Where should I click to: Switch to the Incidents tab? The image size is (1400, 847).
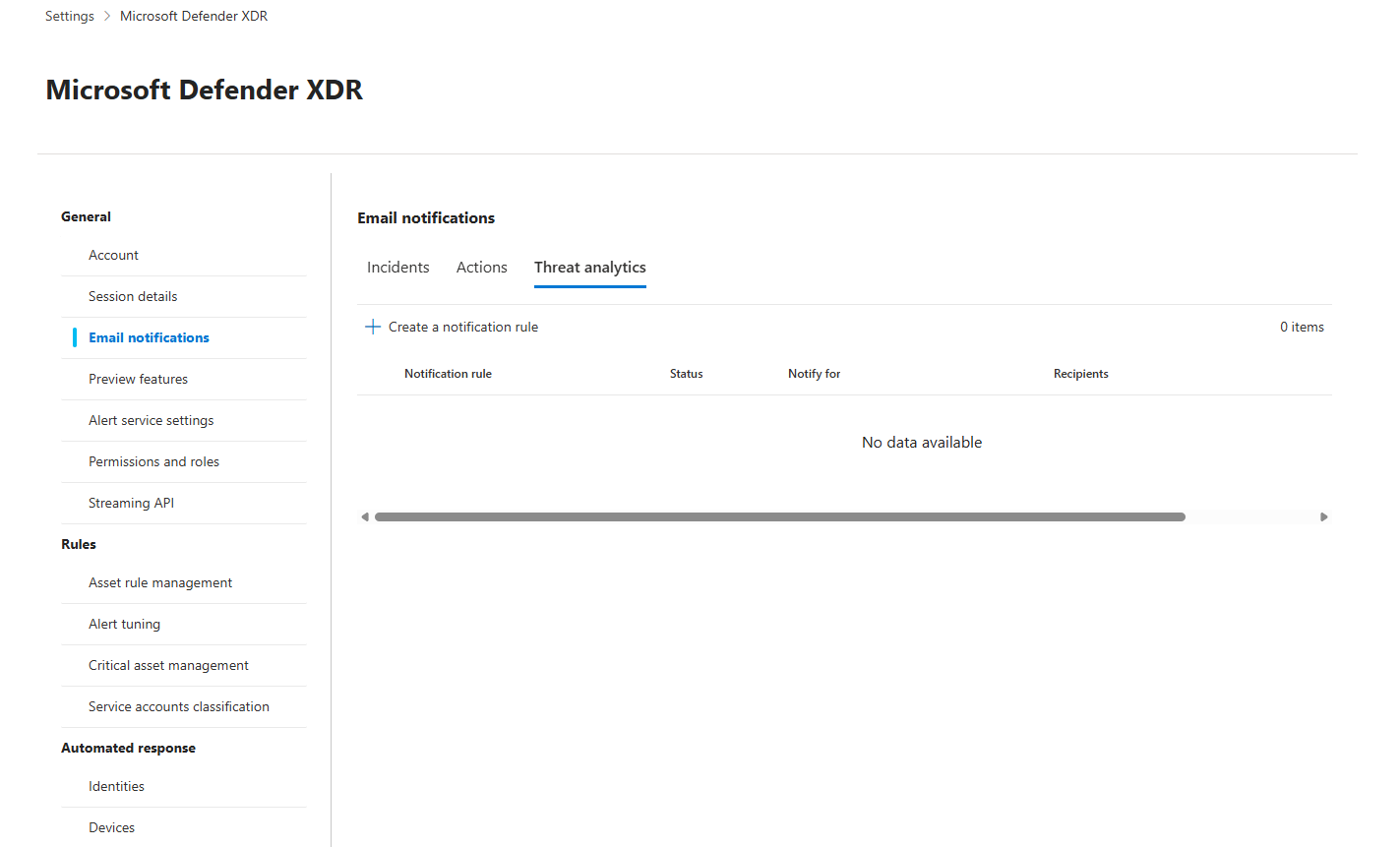[398, 268]
